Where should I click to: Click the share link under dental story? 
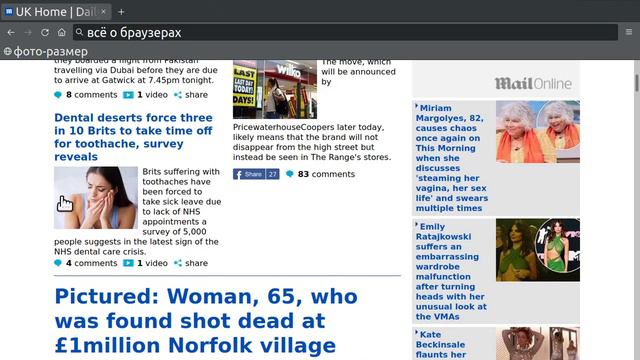click(196, 263)
